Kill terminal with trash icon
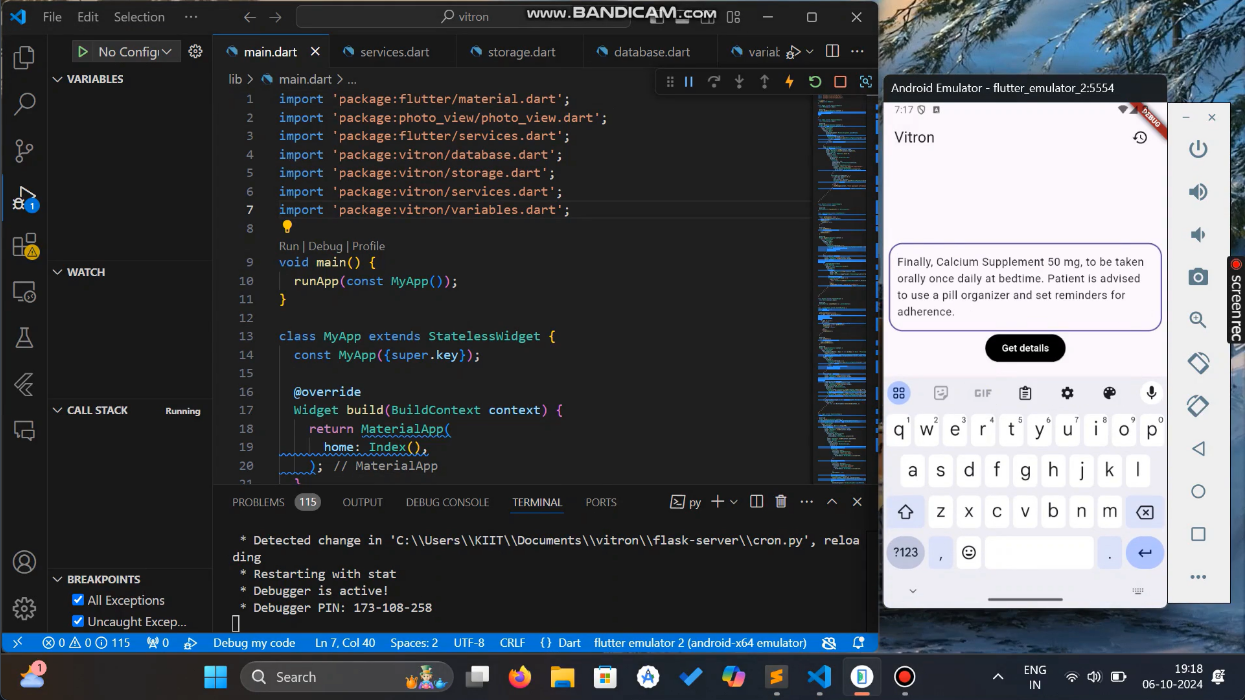 781,502
